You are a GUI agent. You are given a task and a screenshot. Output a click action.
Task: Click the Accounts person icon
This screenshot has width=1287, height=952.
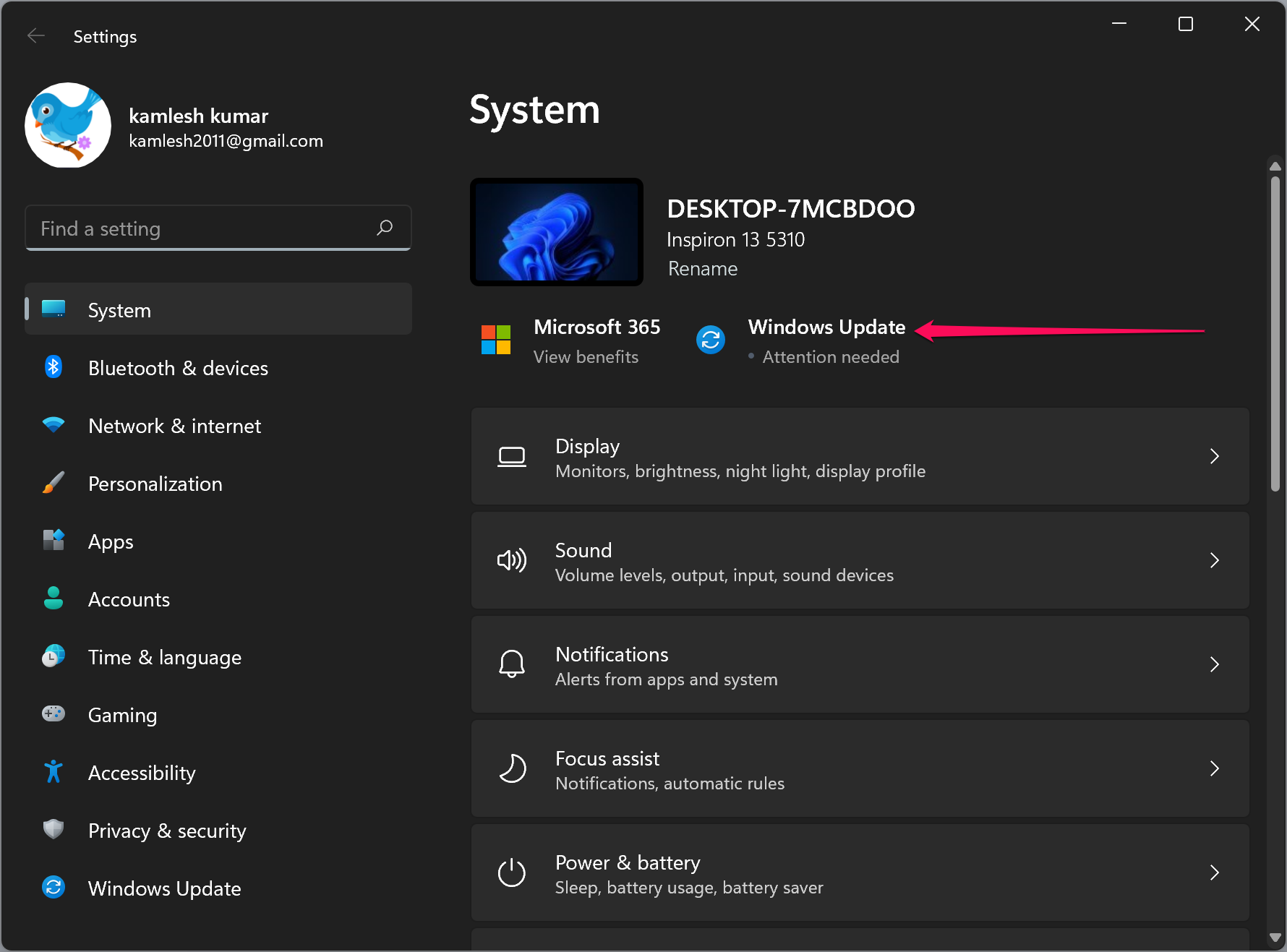(54, 598)
